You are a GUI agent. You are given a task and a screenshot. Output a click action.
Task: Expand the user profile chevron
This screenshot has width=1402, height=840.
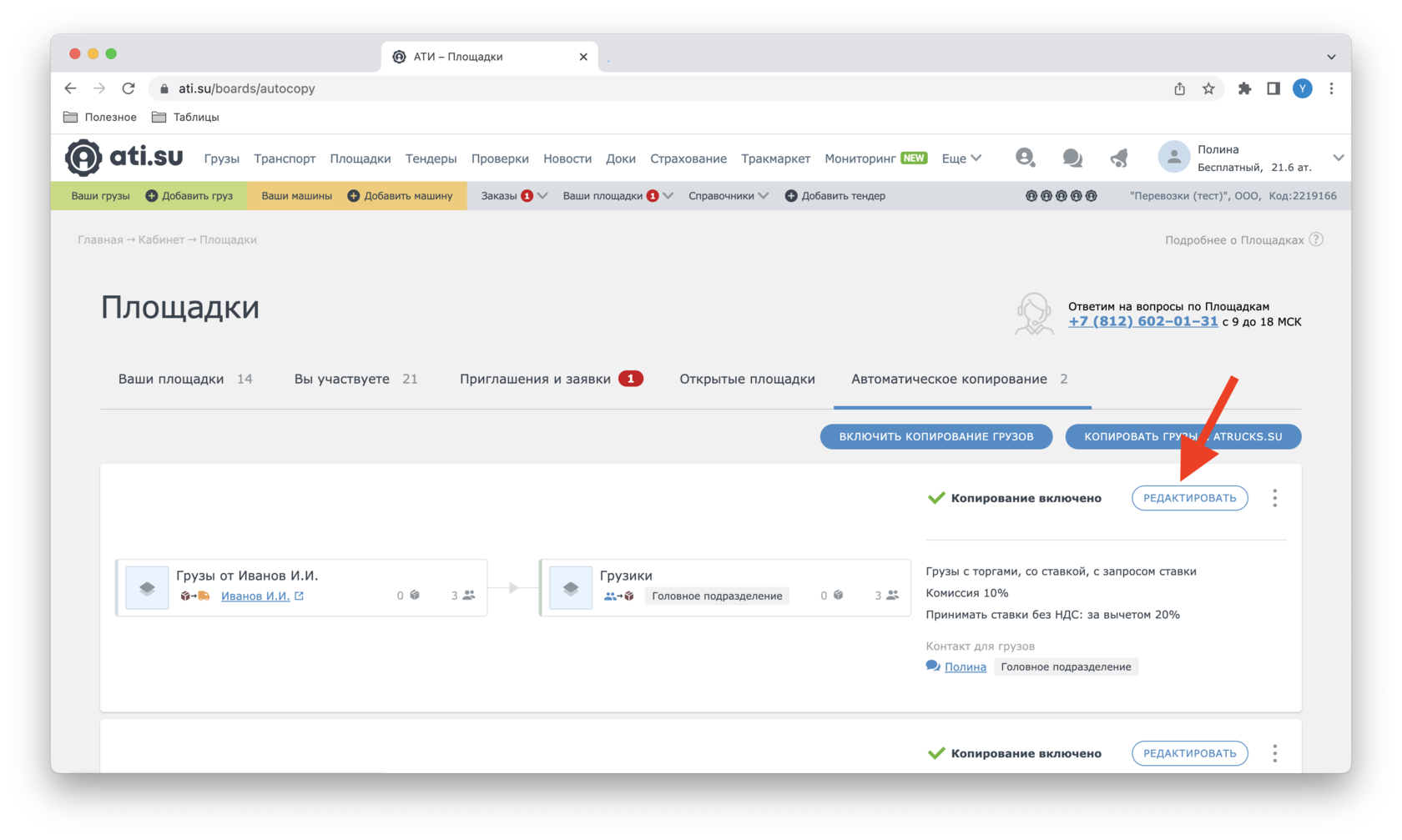[1338, 158]
